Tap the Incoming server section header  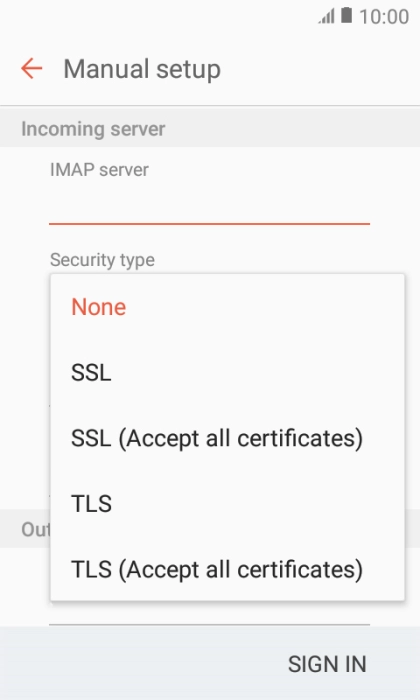pos(93,129)
